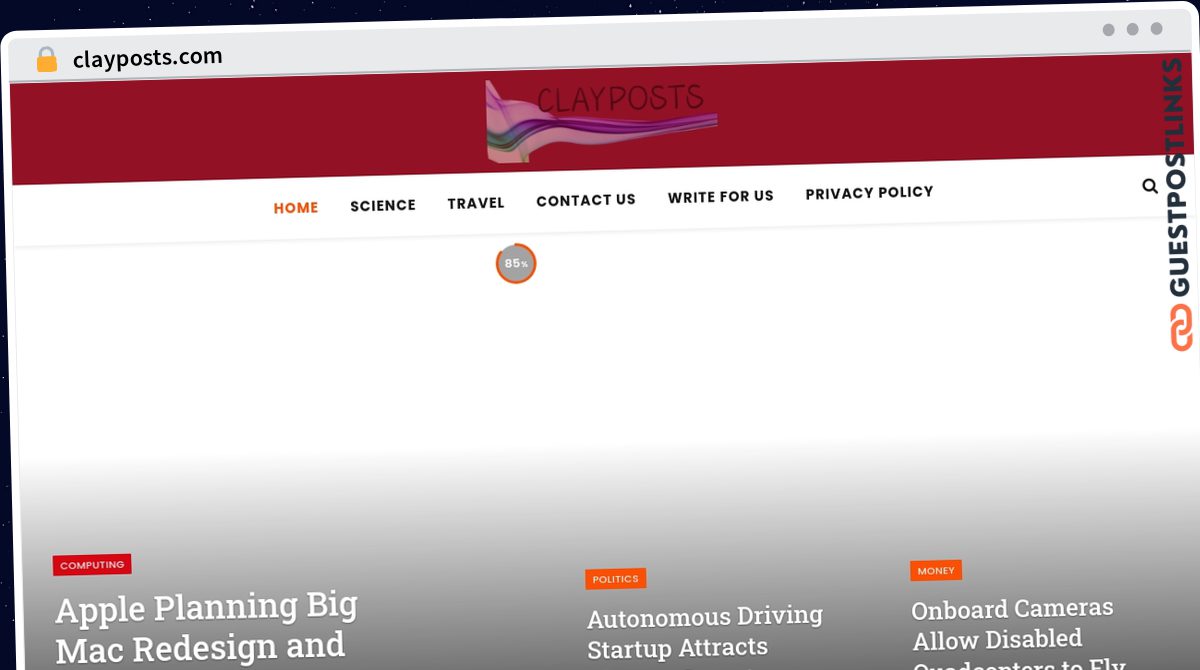Click the 85% circular progress indicator
The image size is (1200, 670).
coord(516,264)
